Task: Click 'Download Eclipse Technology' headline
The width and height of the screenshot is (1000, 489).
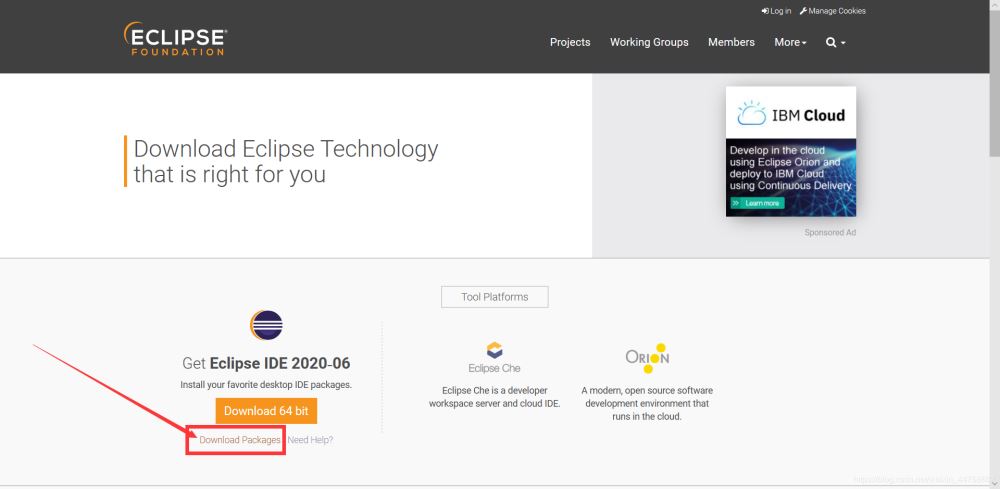Action: coord(286,161)
